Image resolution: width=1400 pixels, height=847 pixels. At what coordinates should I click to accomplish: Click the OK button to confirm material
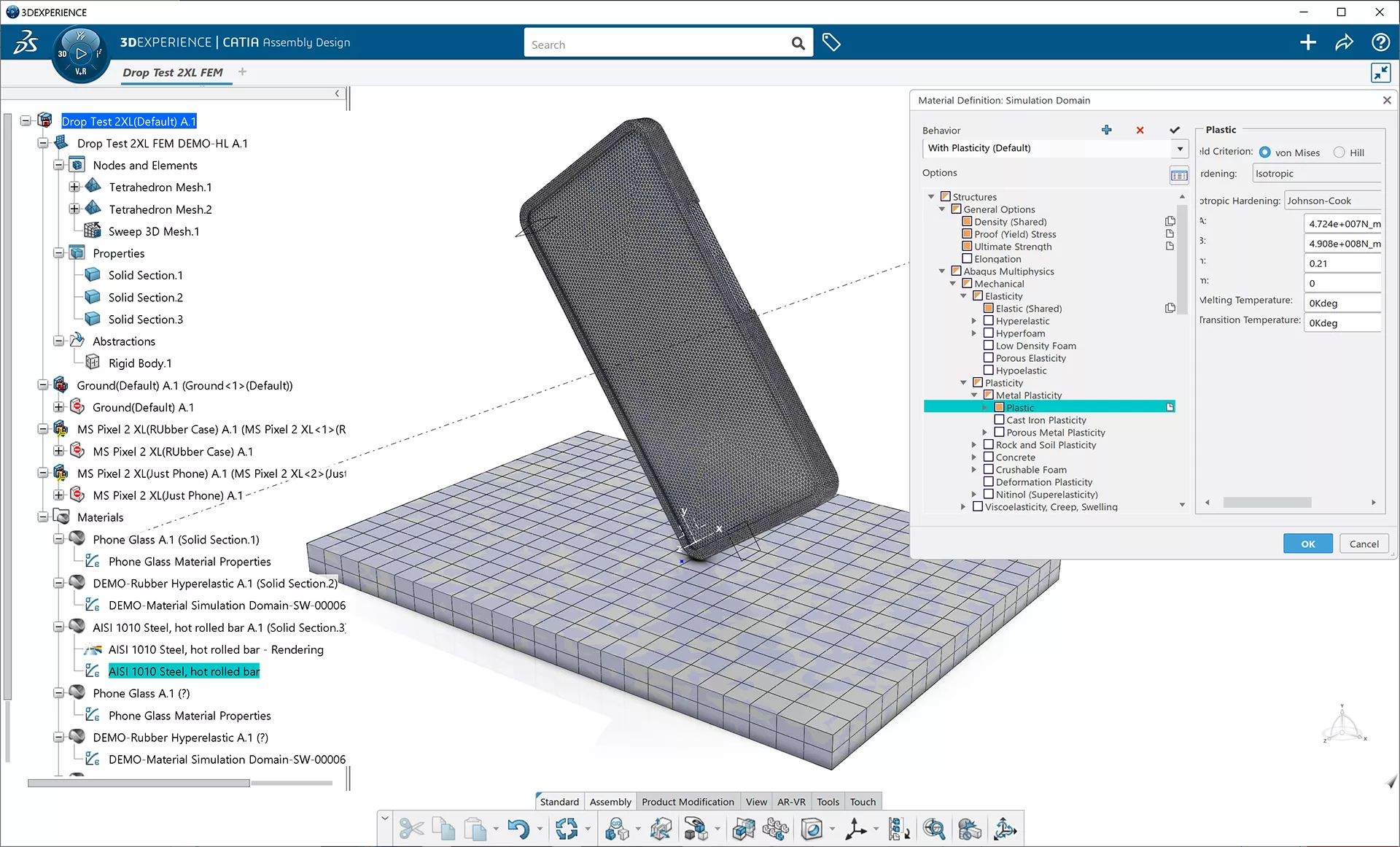click(1307, 543)
